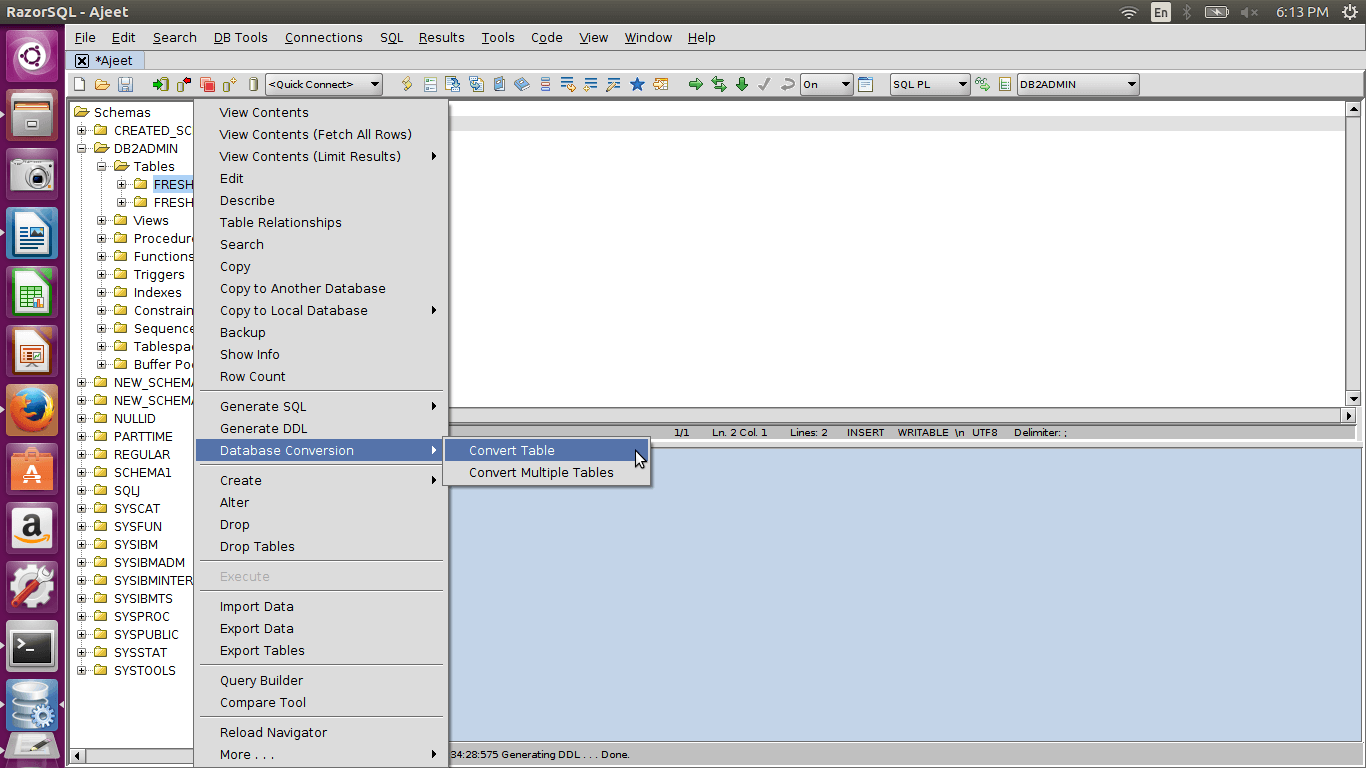
Task: Select View Contents from context menu
Action: 320,112
